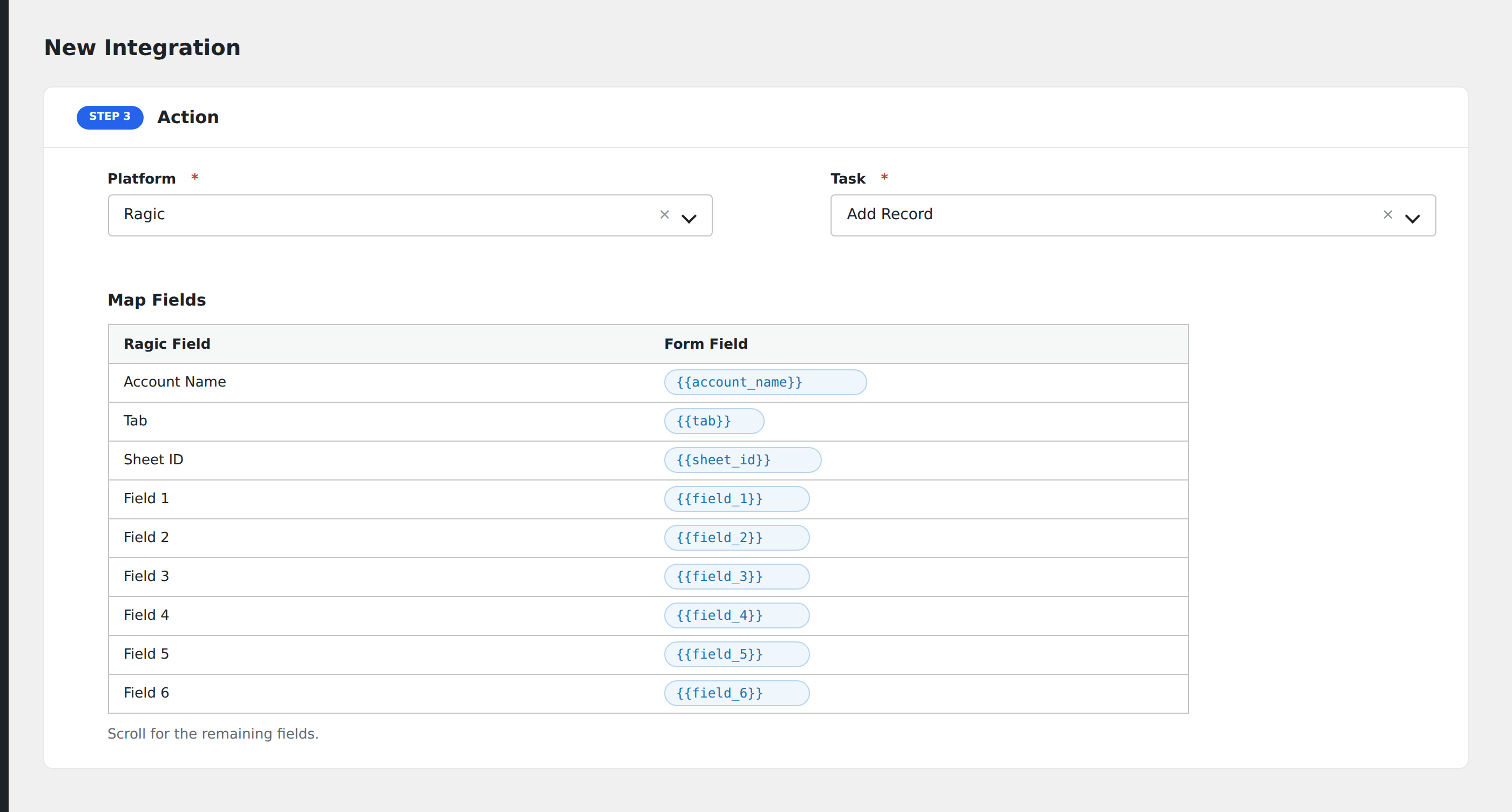1512x812 pixels.
Task: Click the Tab row label
Action: [x=135, y=420]
